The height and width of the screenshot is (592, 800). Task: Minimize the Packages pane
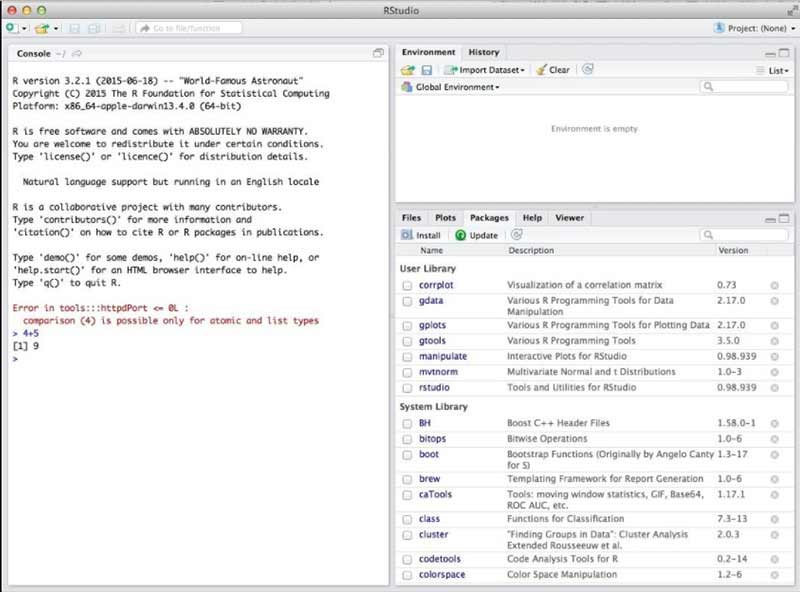(770, 219)
